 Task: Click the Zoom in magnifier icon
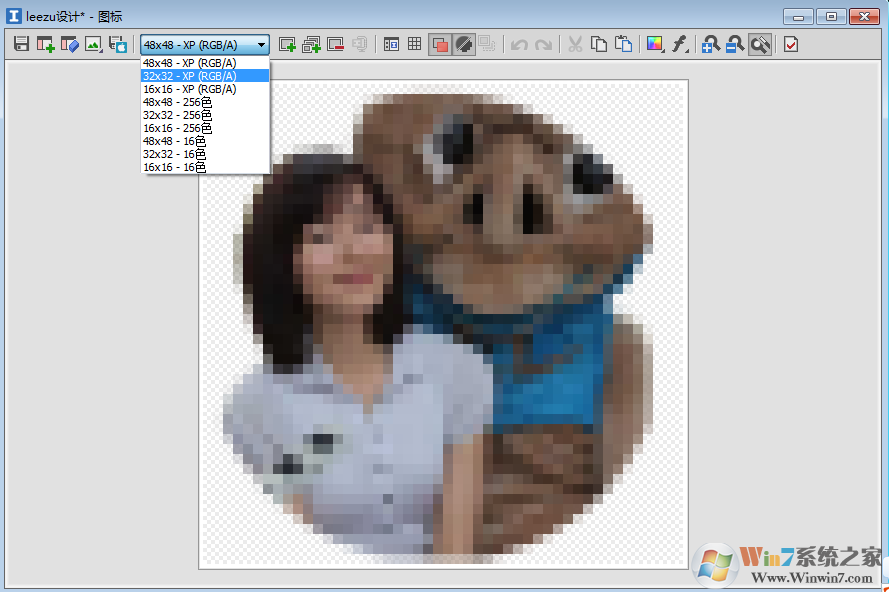tap(710, 44)
